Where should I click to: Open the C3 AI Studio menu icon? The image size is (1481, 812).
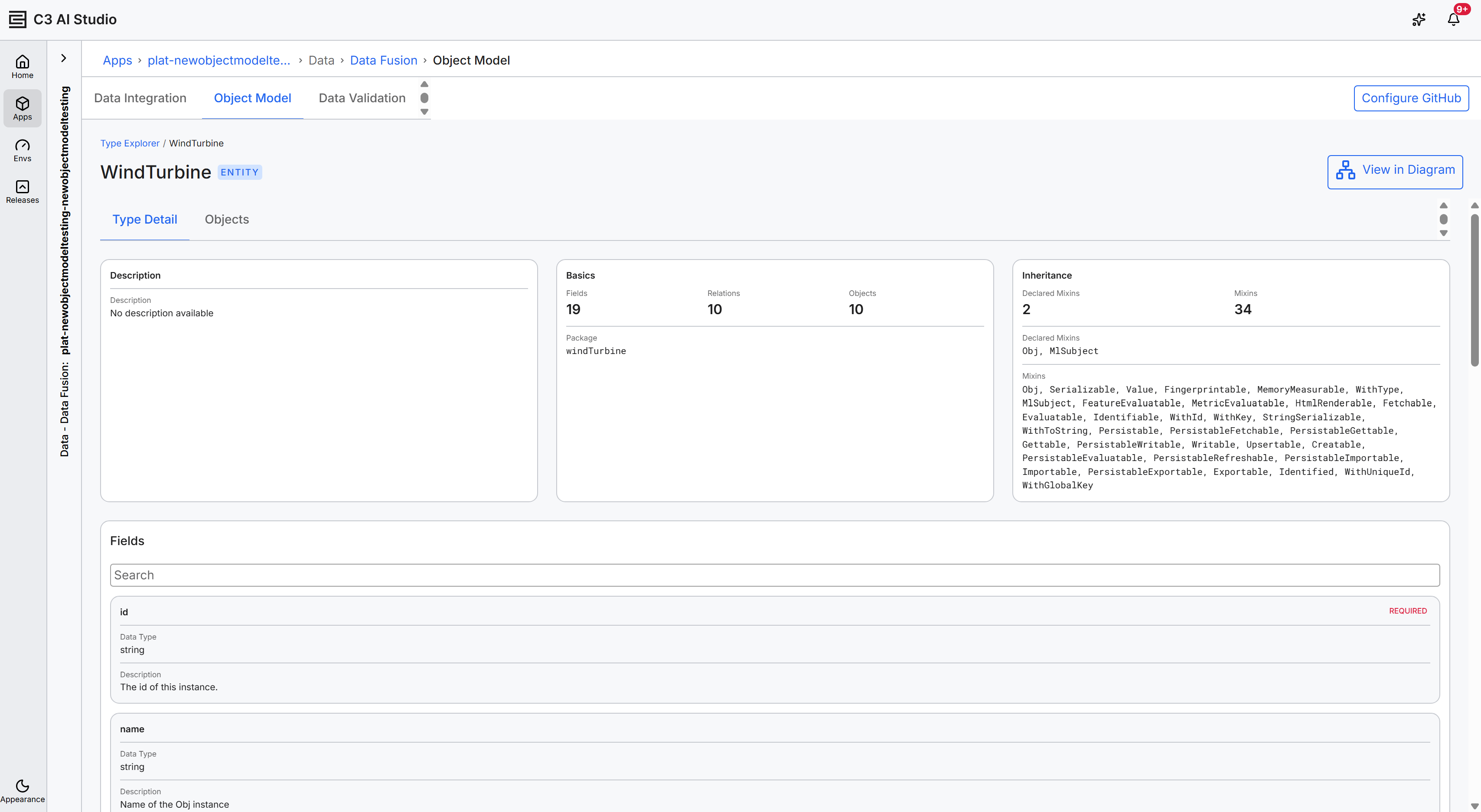(x=17, y=19)
